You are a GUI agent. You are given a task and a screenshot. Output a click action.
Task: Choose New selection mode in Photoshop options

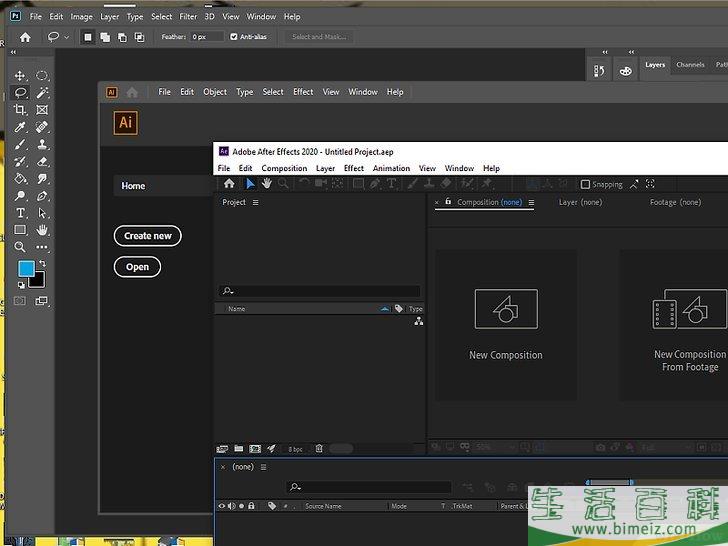point(88,37)
